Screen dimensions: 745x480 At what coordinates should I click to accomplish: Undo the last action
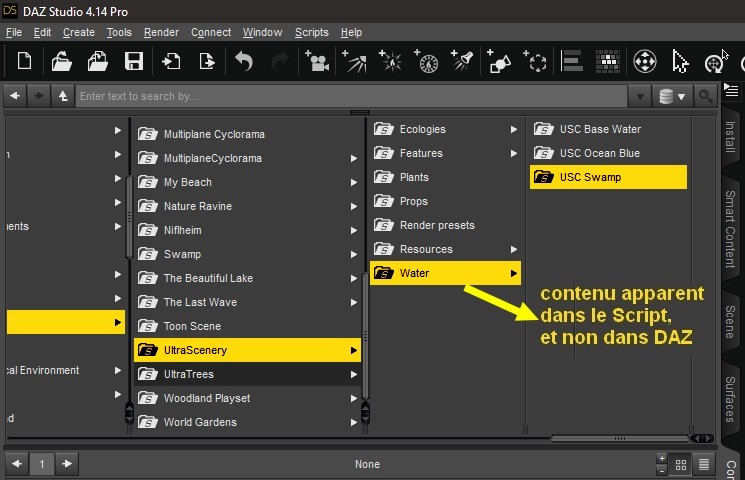(244, 62)
